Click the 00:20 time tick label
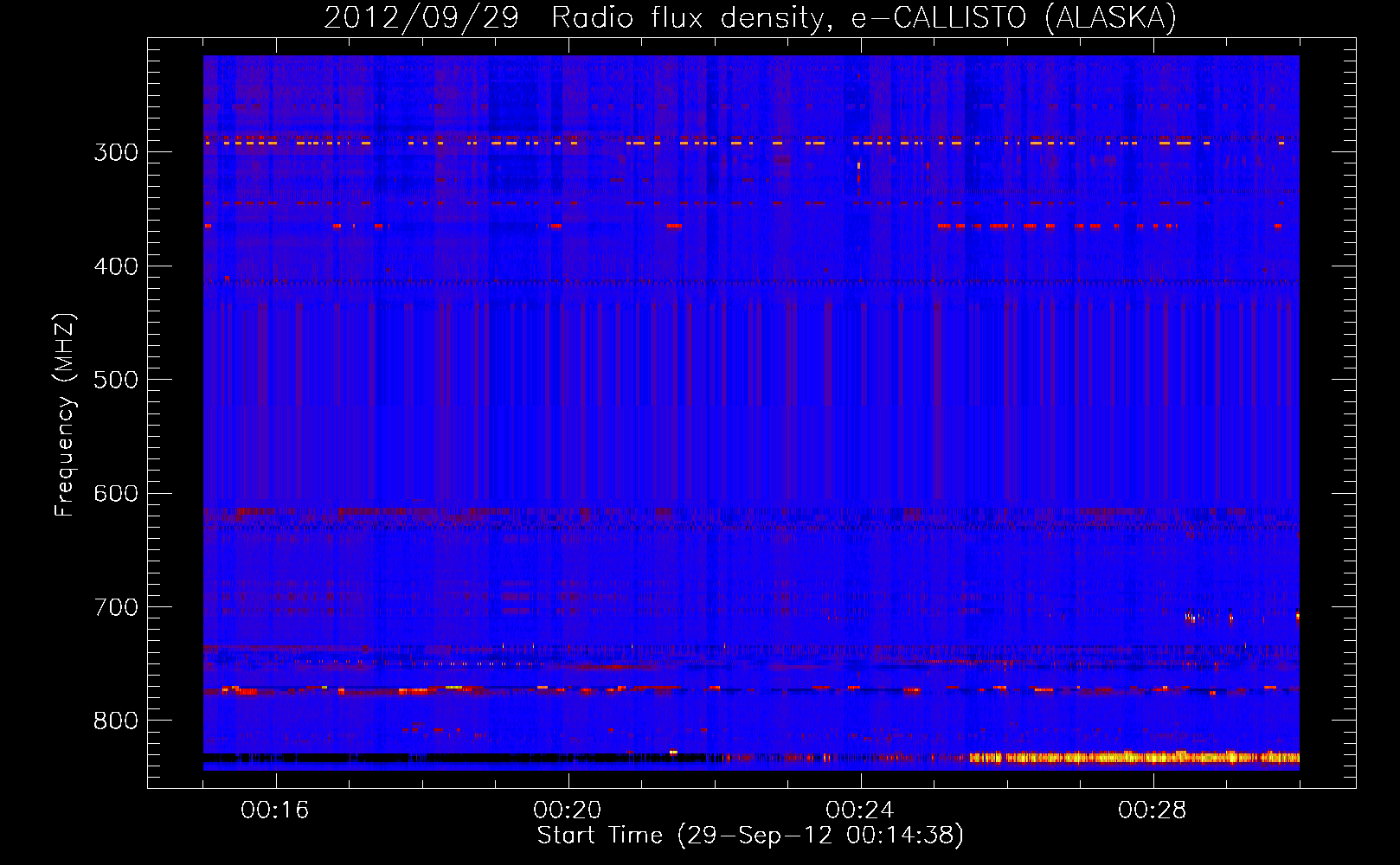Viewport: 1400px width, 865px height. point(568,810)
